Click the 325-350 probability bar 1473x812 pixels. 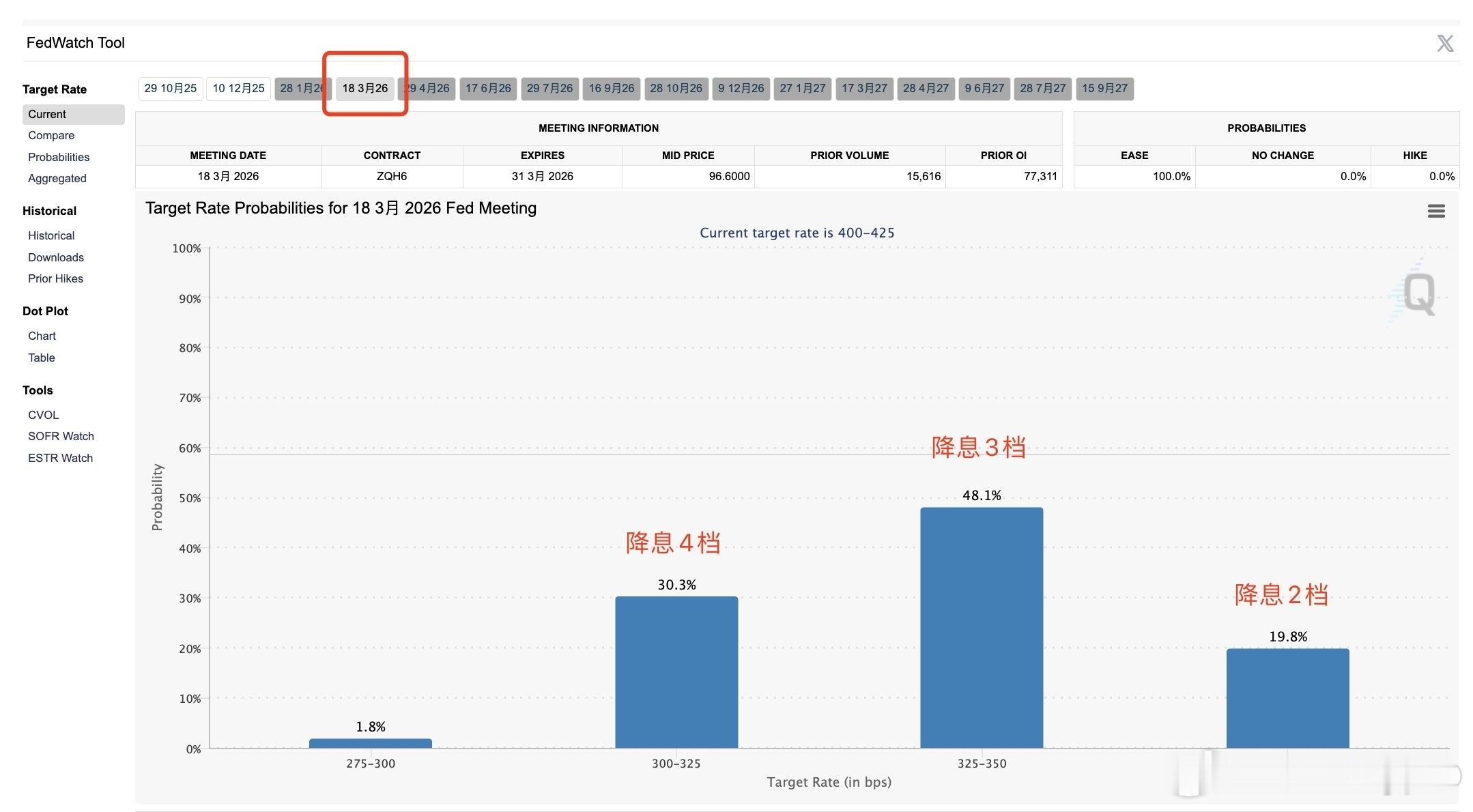pos(981,628)
